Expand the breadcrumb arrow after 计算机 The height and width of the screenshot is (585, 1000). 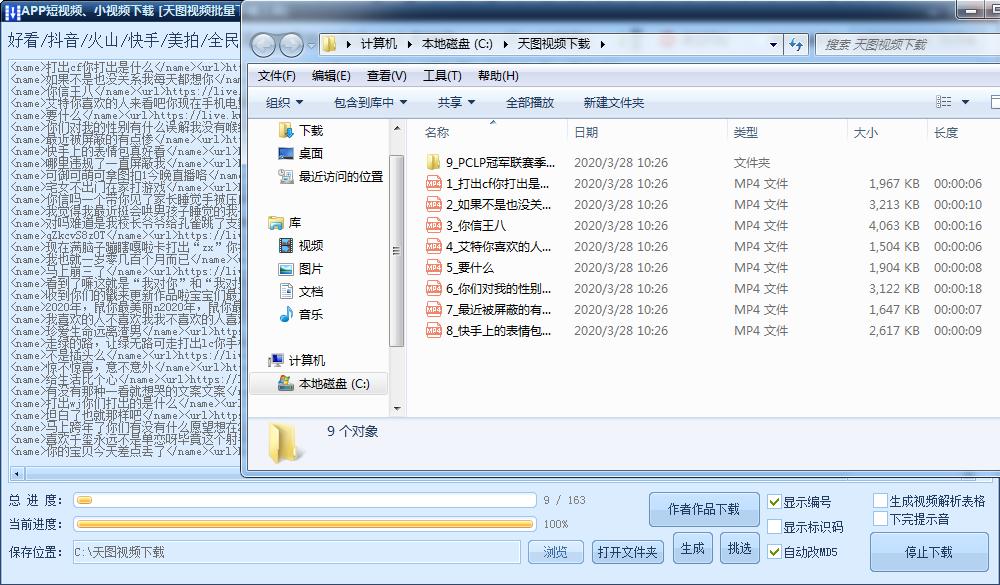409,44
